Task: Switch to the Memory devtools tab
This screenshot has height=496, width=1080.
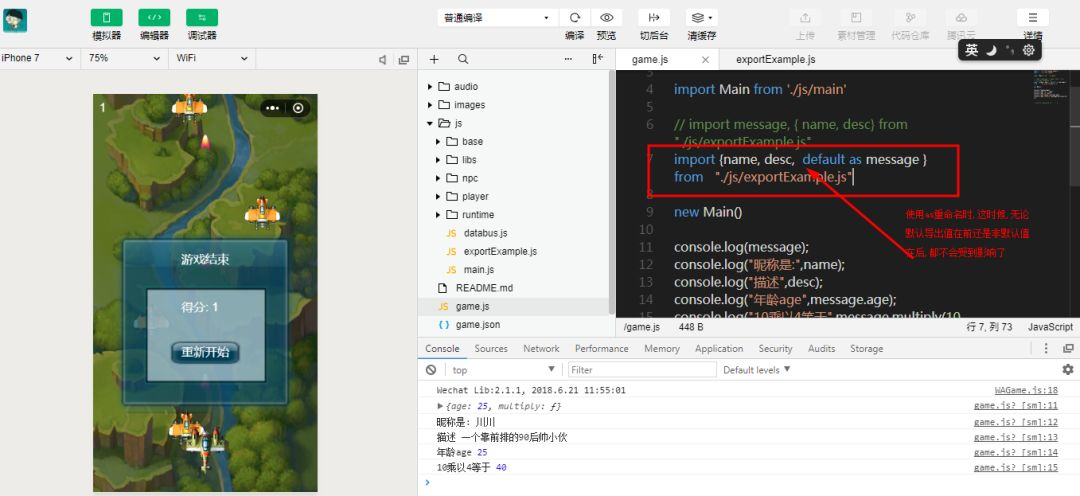Action: (x=662, y=349)
